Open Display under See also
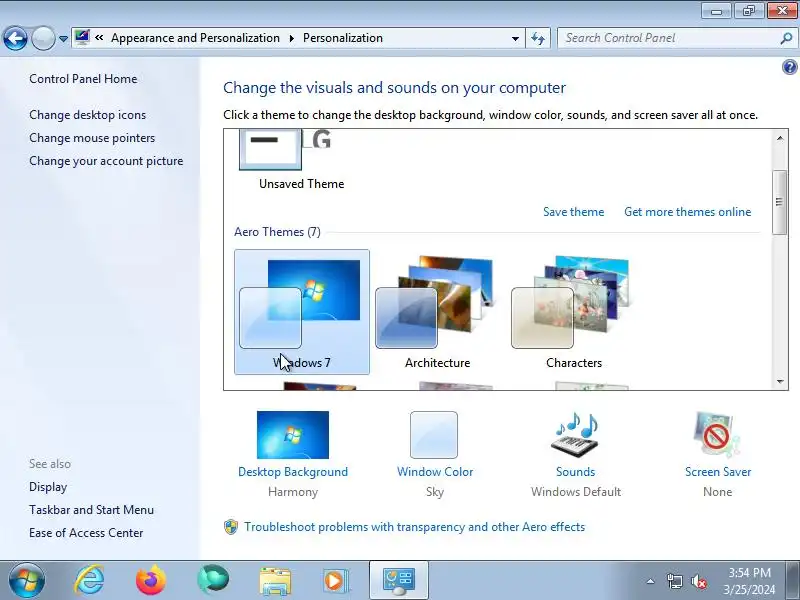This screenshot has width=800, height=600. 48,487
